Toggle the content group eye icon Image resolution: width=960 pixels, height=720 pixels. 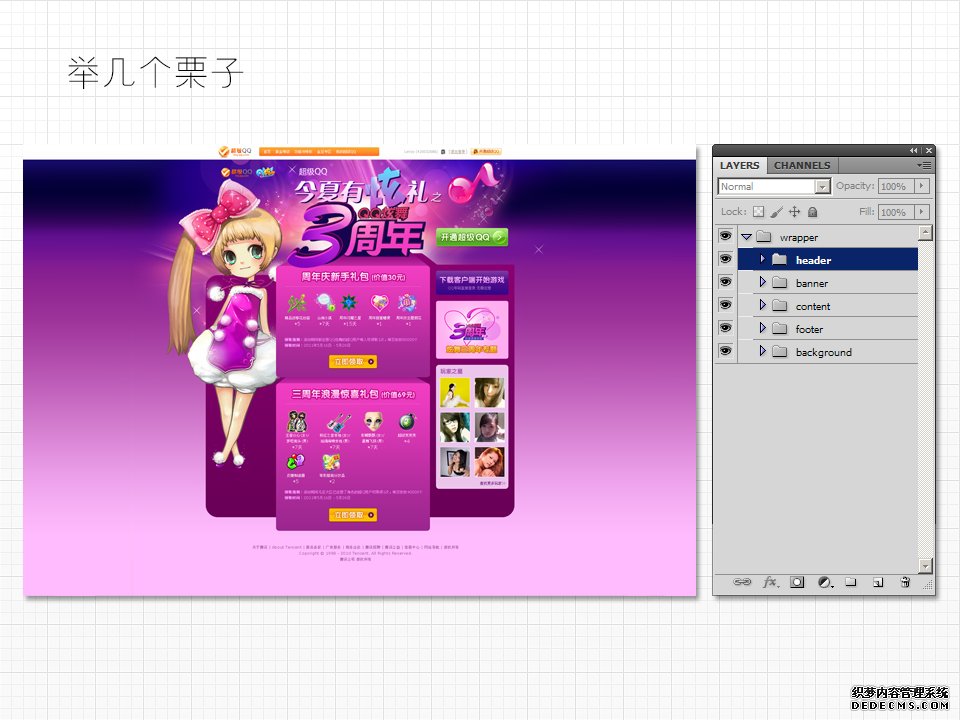click(726, 305)
